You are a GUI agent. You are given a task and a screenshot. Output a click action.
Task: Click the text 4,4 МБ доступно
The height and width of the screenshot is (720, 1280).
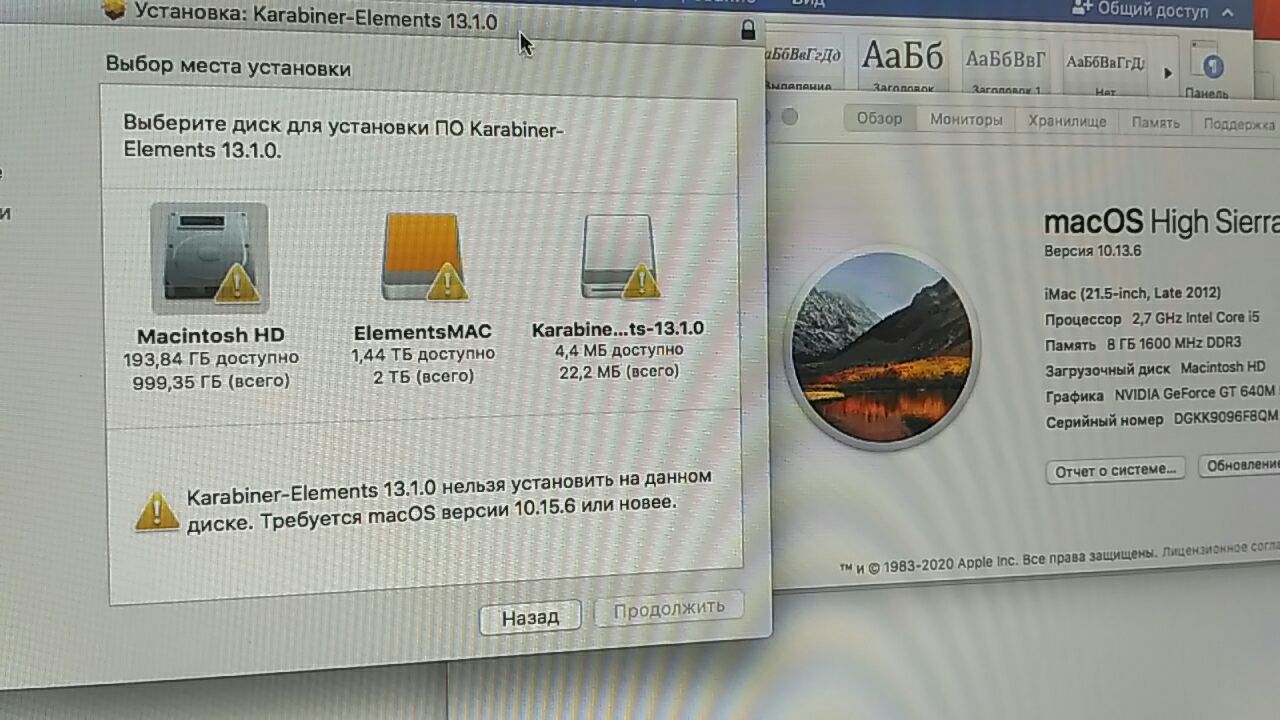tap(619, 350)
